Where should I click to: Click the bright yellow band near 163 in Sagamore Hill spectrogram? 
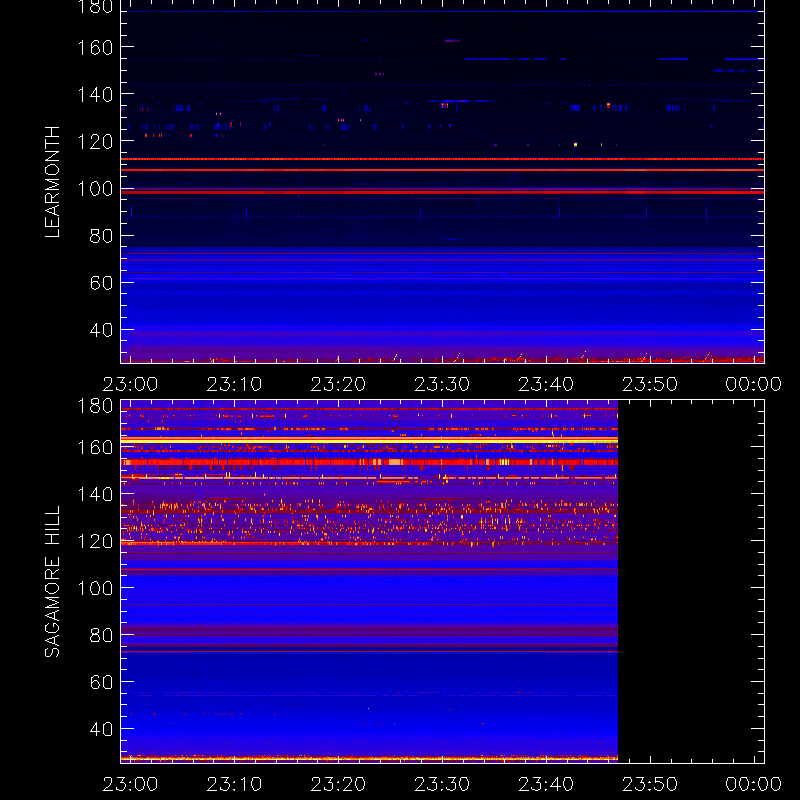pos(369,439)
